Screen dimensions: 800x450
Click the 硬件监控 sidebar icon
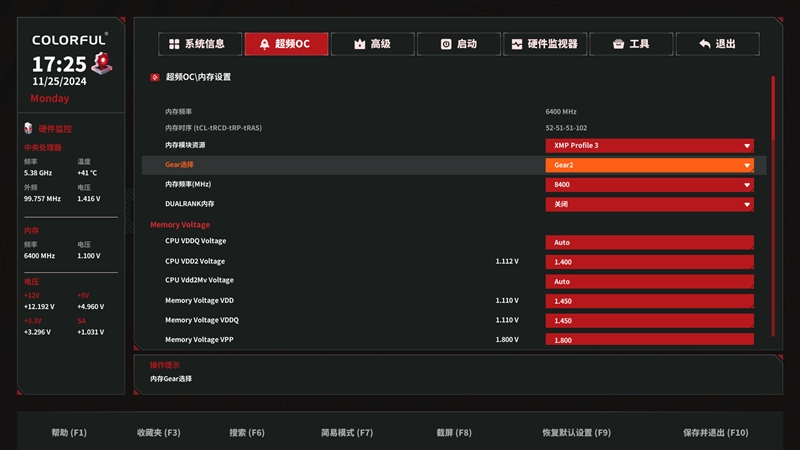(x=28, y=128)
